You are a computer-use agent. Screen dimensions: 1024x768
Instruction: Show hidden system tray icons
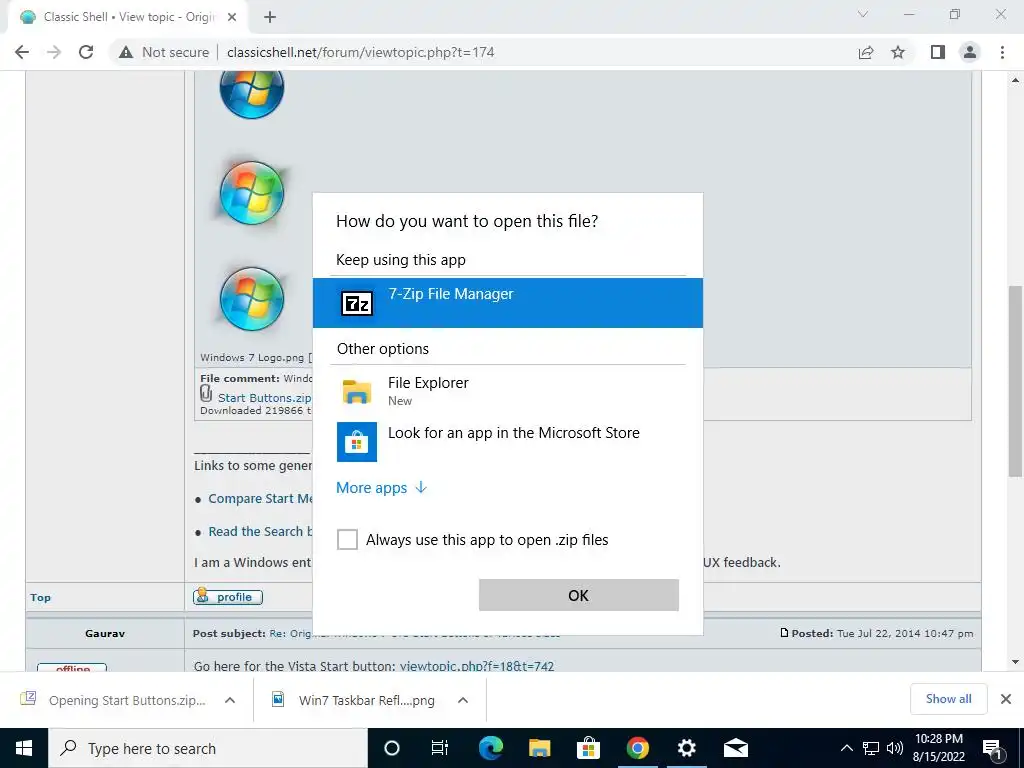pos(846,748)
